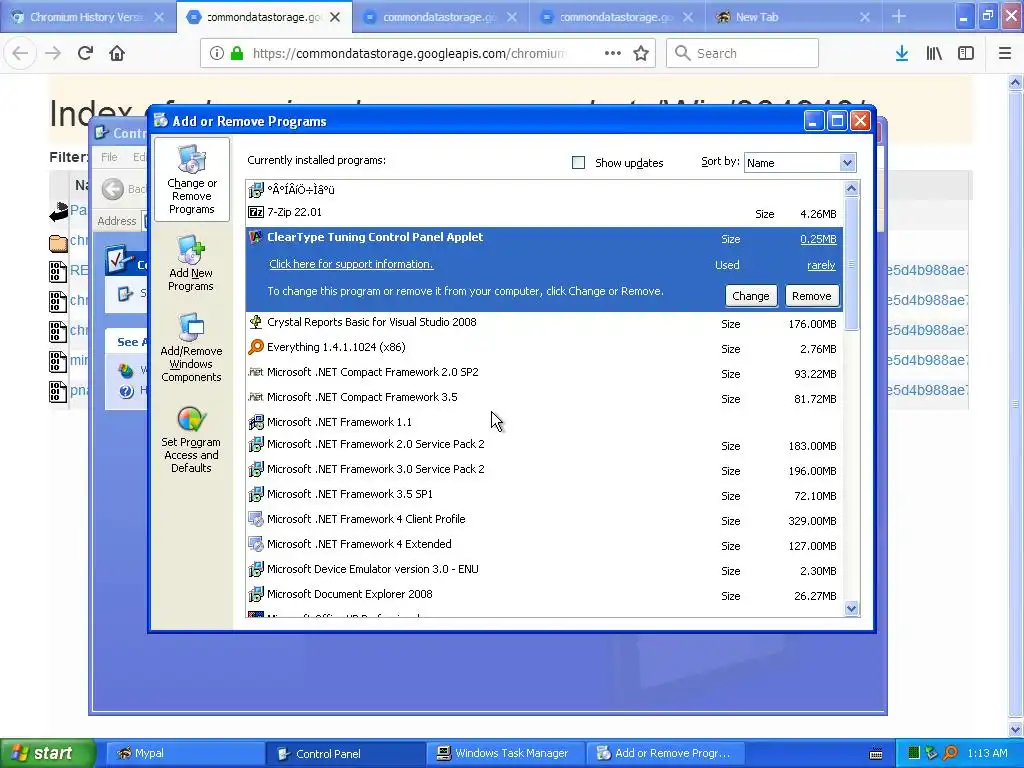Screen dimensions: 1024x768
Task: Open browser downloads arrow
Action: (902, 53)
